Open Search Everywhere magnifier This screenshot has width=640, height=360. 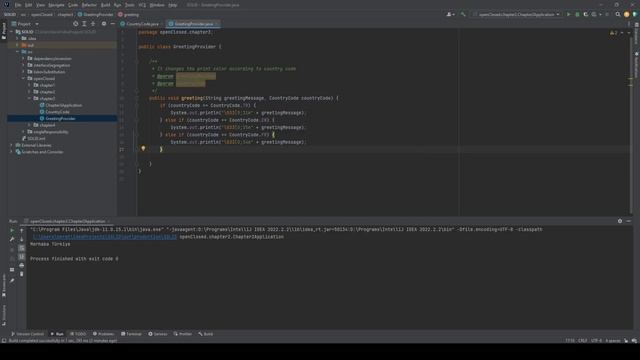click(618, 14)
